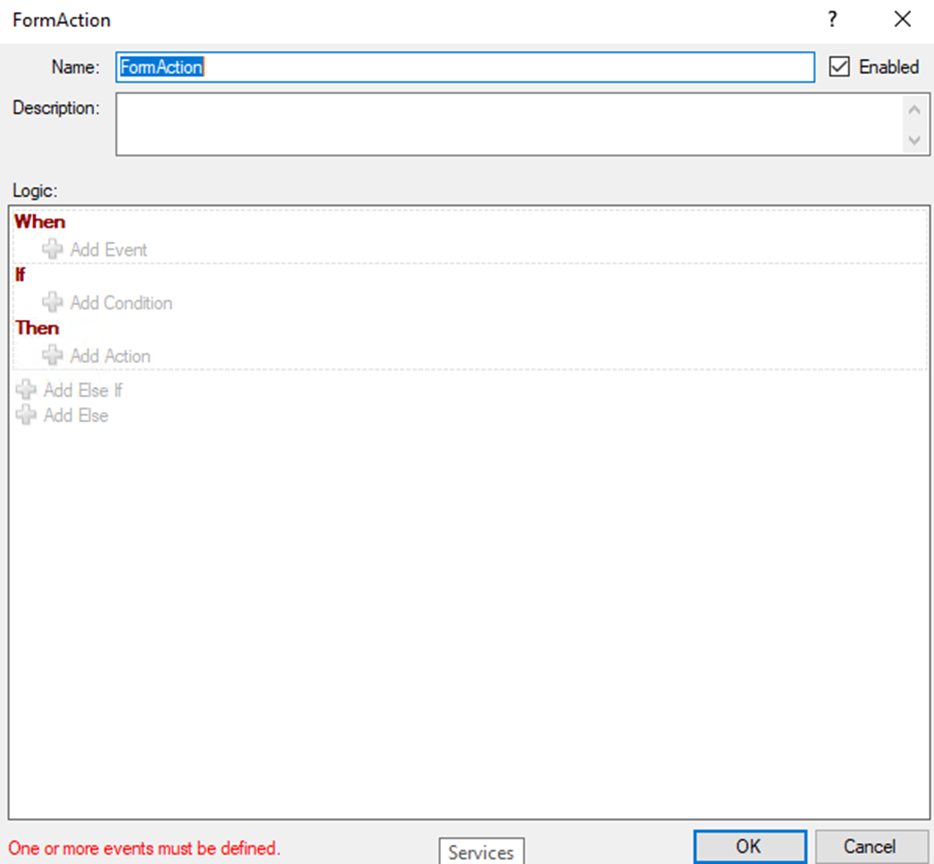Image resolution: width=934 pixels, height=864 pixels.
Task: Dismiss the dialog using Cancel
Action: (868, 846)
